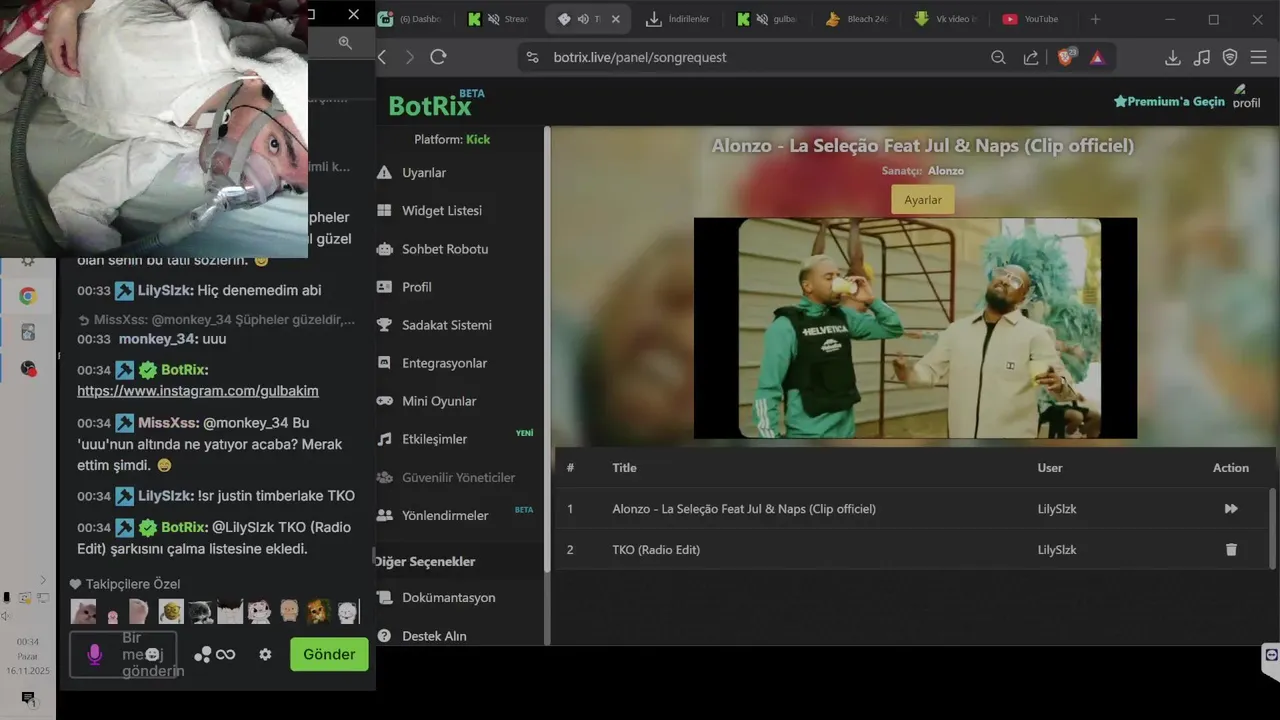The image size is (1280, 720).
Task: Click the notification icon at taskbar bottom
Action: pos(28,698)
